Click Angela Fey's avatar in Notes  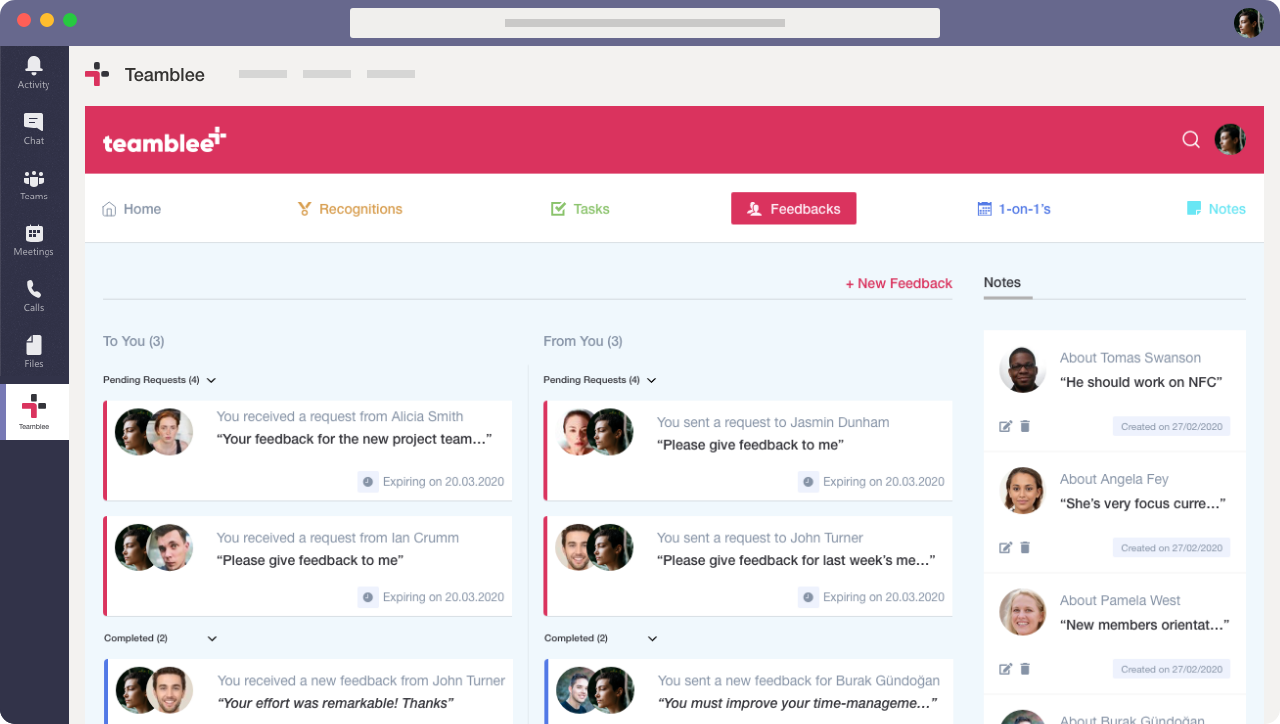coord(1022,491)
